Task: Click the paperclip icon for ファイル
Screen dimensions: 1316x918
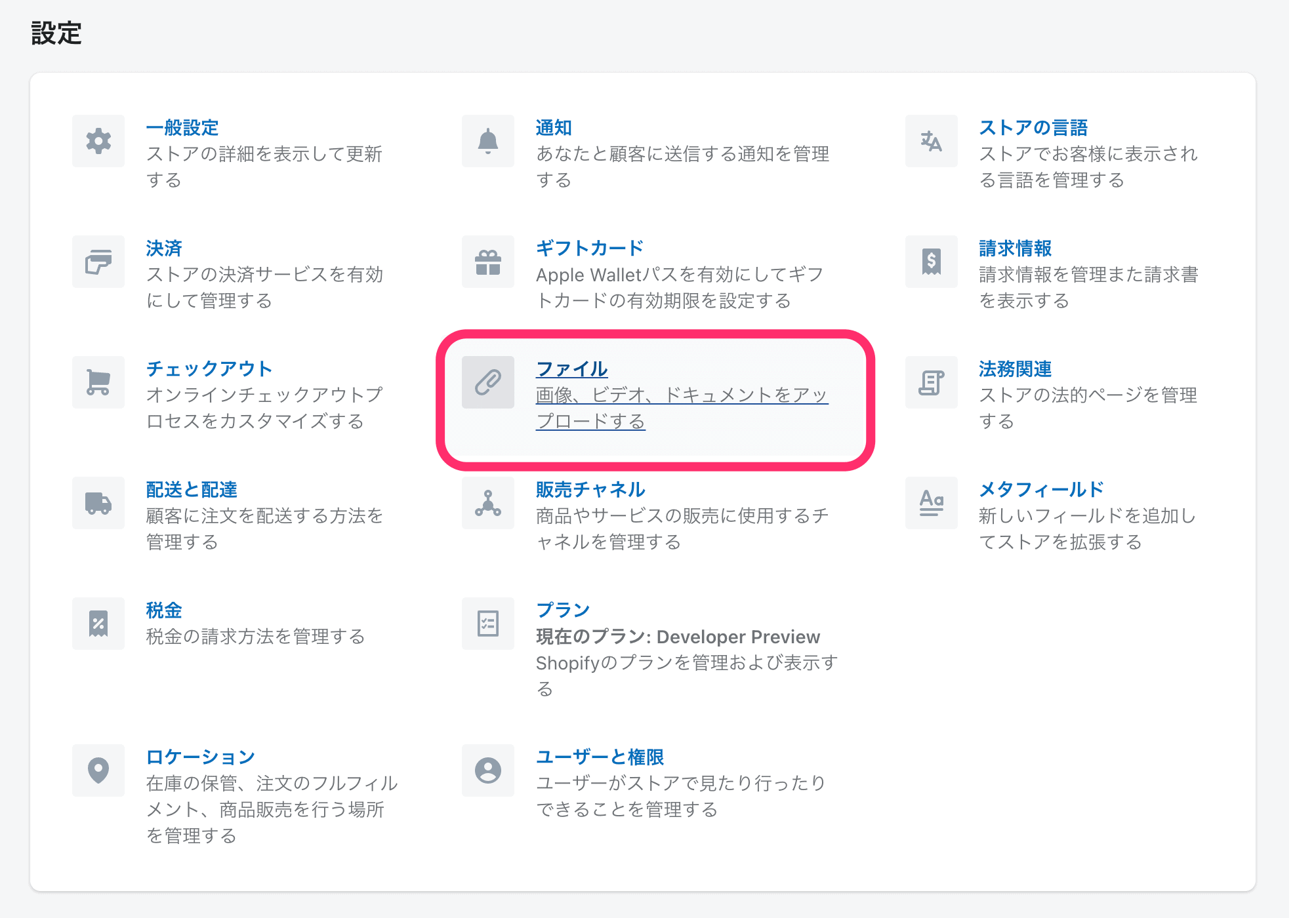Action: 487,382
